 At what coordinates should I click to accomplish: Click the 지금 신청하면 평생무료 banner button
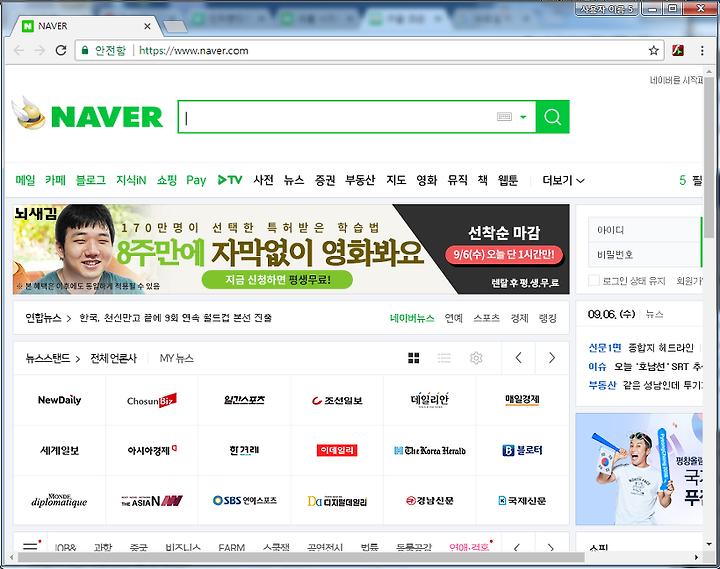click(277, 279)
